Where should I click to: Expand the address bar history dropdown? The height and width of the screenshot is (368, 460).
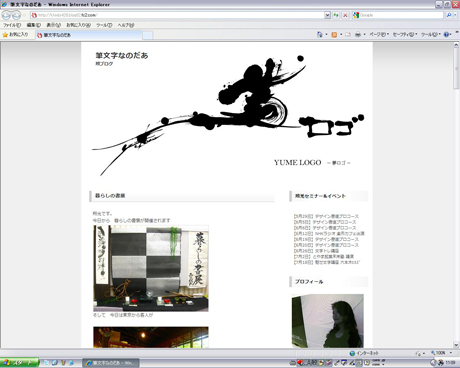coord(327,15)
